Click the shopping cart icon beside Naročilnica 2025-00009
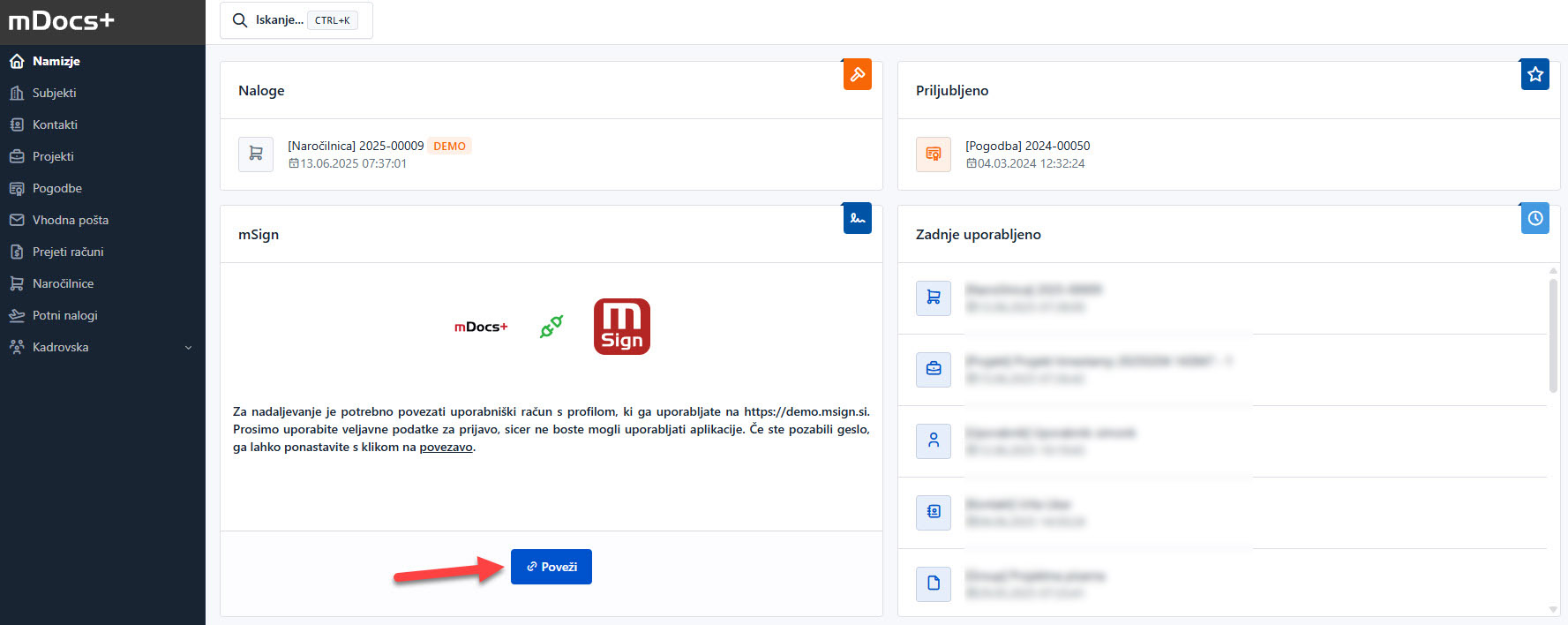The image size is (1568, 625). point(256,154)
